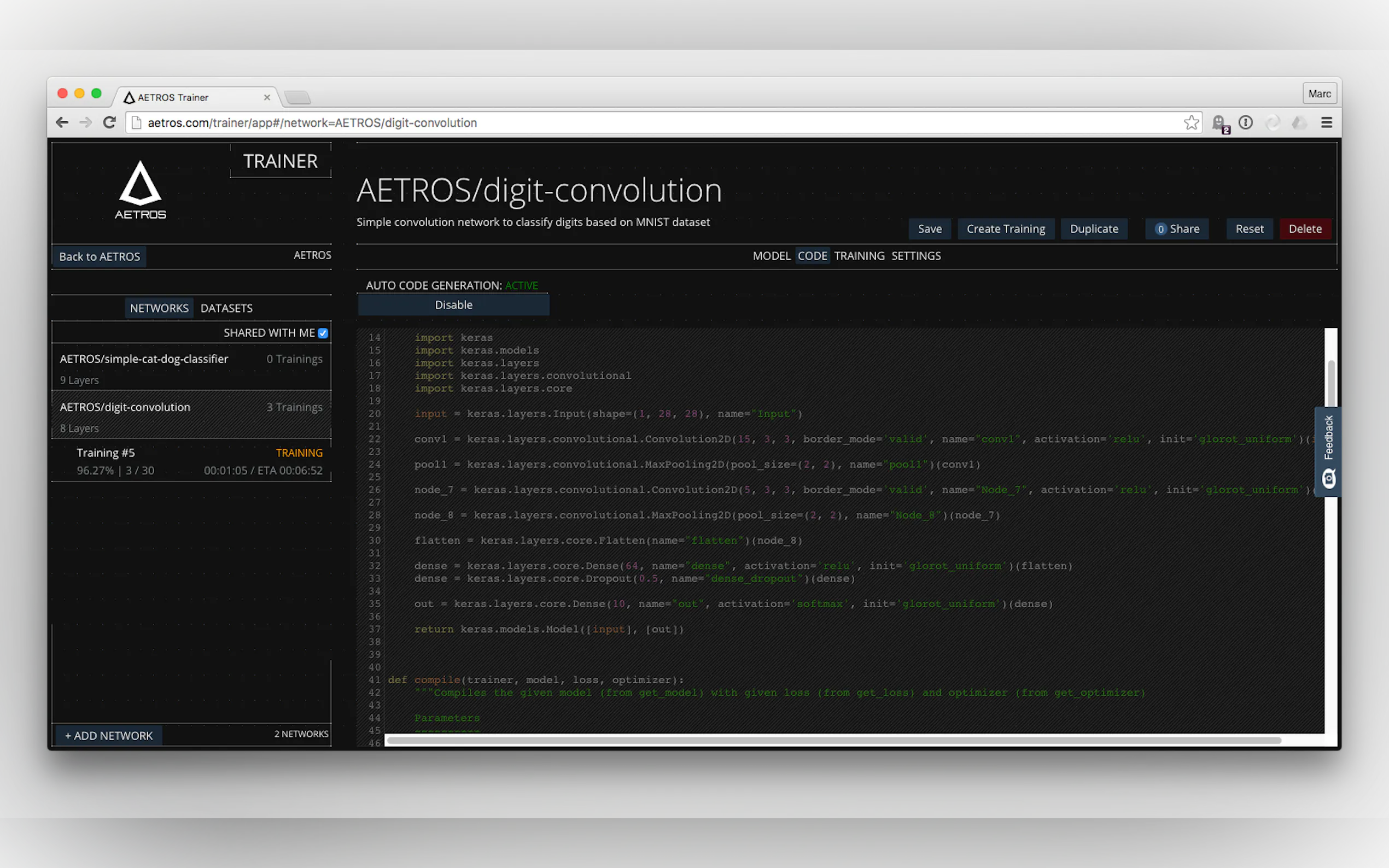Switch to MODEL view tab
The image size is (1389, 868).
pyautogui.click(x=771, y=256)
